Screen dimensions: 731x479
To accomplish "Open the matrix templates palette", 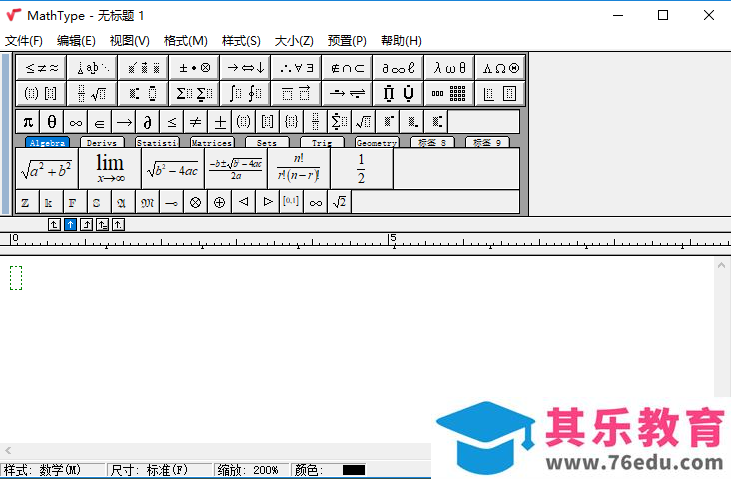I will click(449, 93).
